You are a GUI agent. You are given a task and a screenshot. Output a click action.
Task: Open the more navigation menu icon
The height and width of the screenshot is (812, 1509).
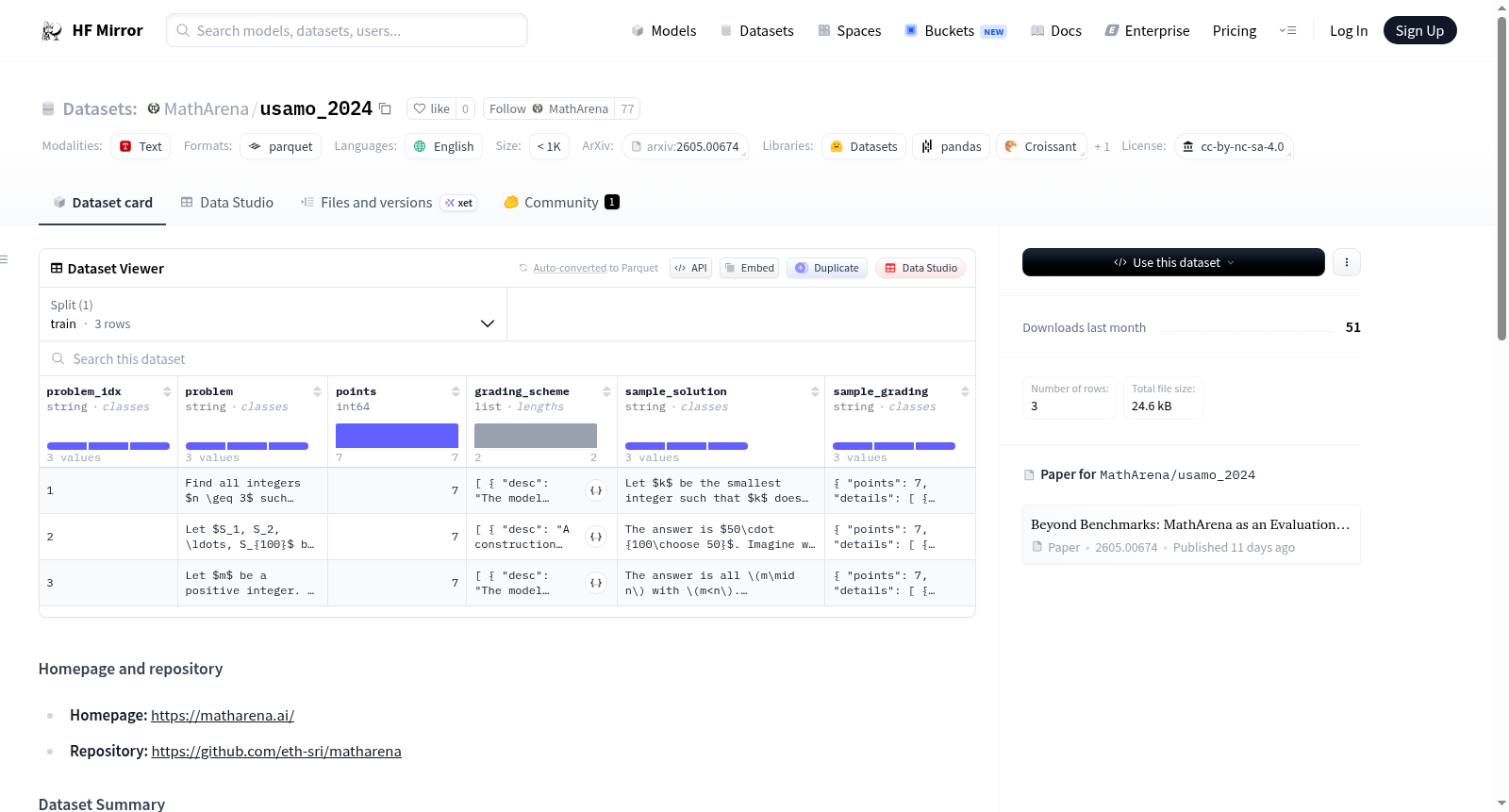click(x=1287, y=31)
